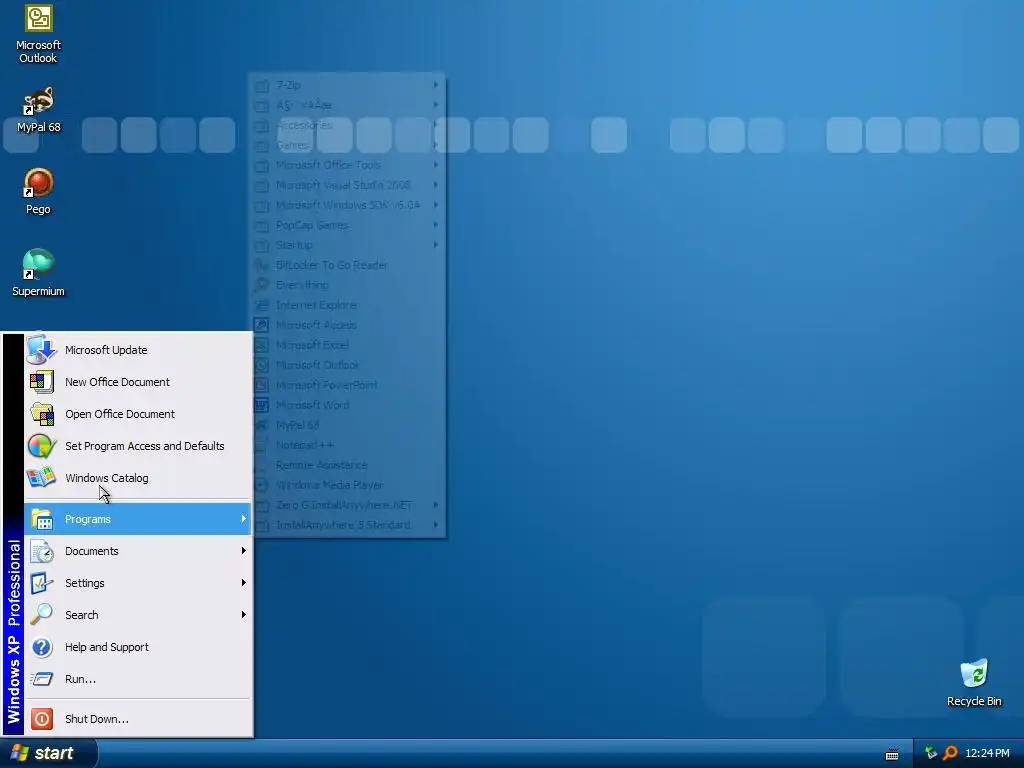Expand the 7-Zip program folder
This screenshot has height=768, width=1024.
coord(348,85)
